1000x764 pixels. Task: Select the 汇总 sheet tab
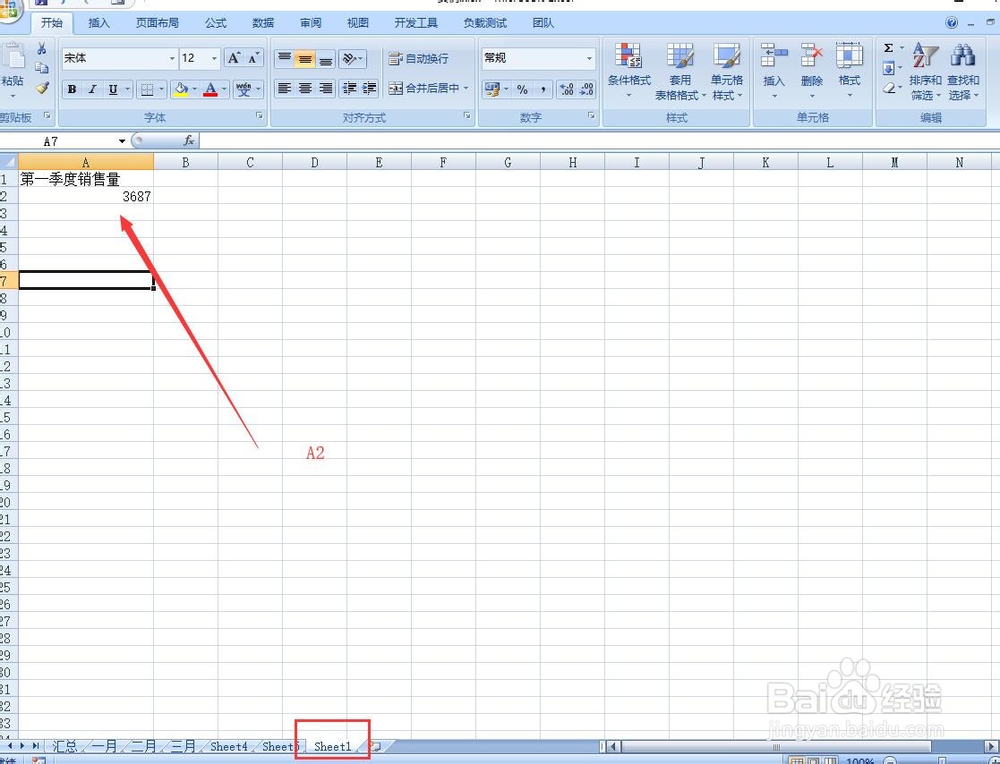pyautogui.click(x=64, y=746)
